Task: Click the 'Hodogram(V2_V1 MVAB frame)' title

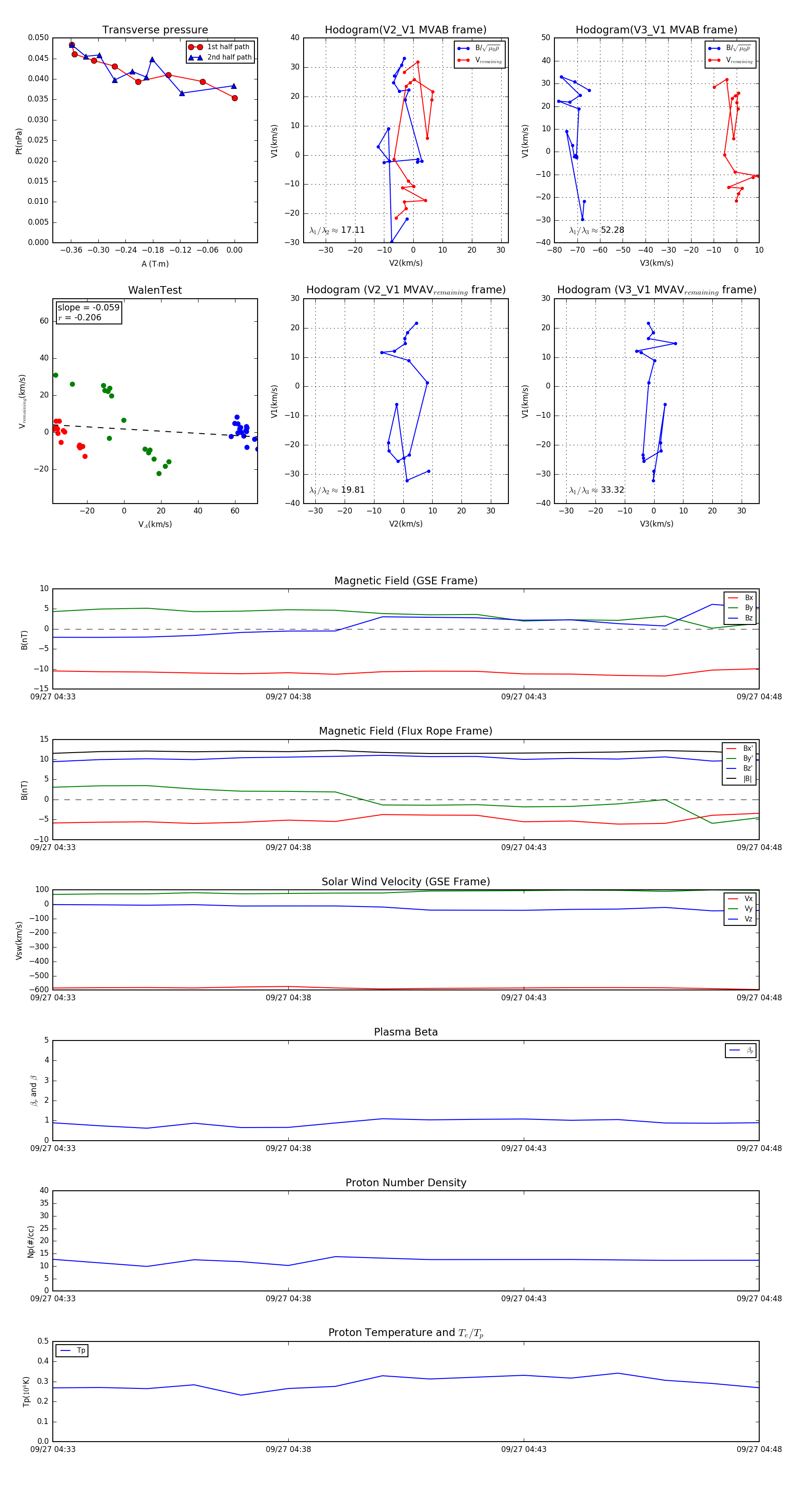Action: pos(406,29)
